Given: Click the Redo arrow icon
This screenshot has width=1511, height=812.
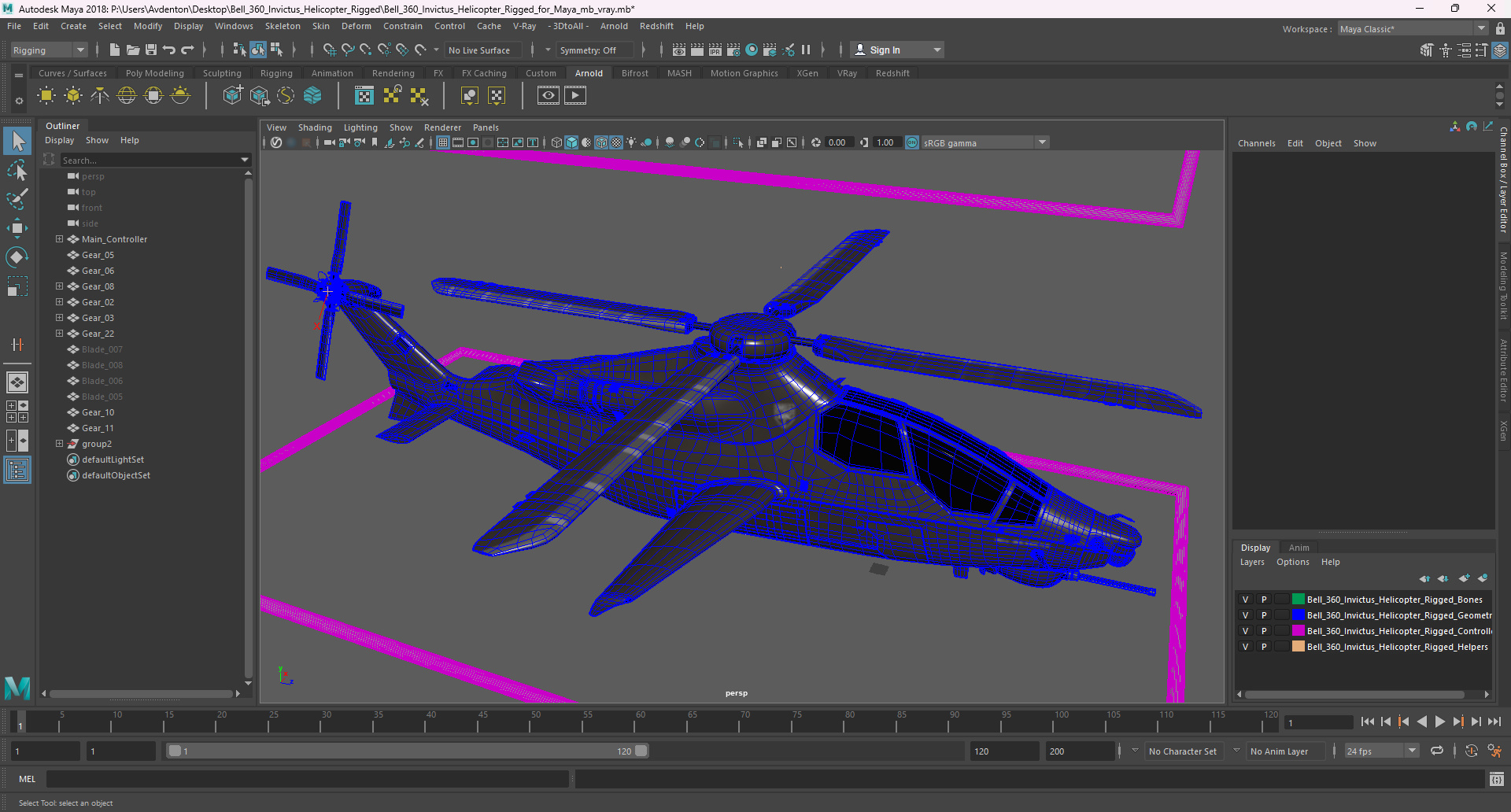Looking at the screenshot, I should (x=187, y=50).
